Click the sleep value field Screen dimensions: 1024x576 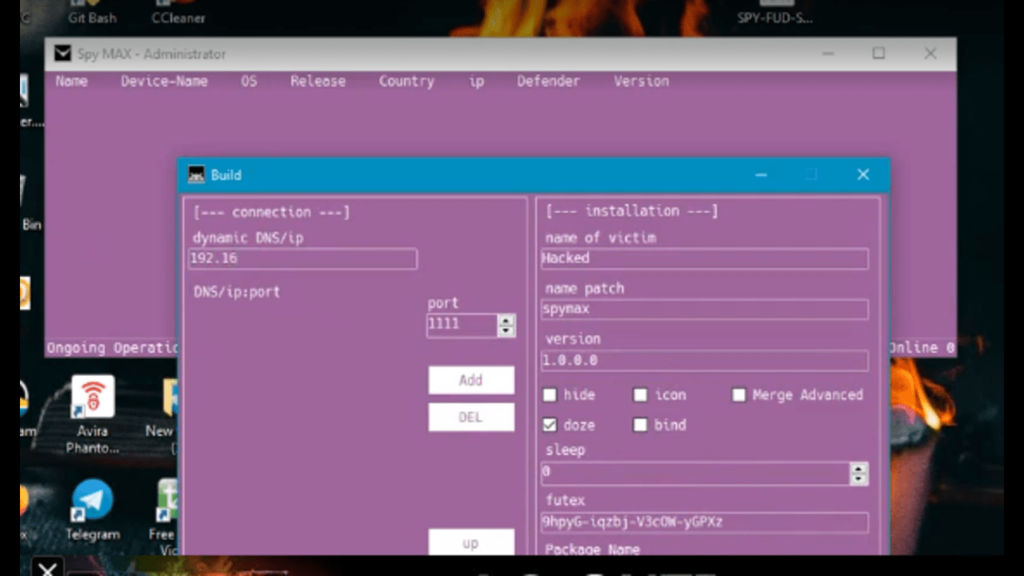pyautogui.click(x=695, y=473)
